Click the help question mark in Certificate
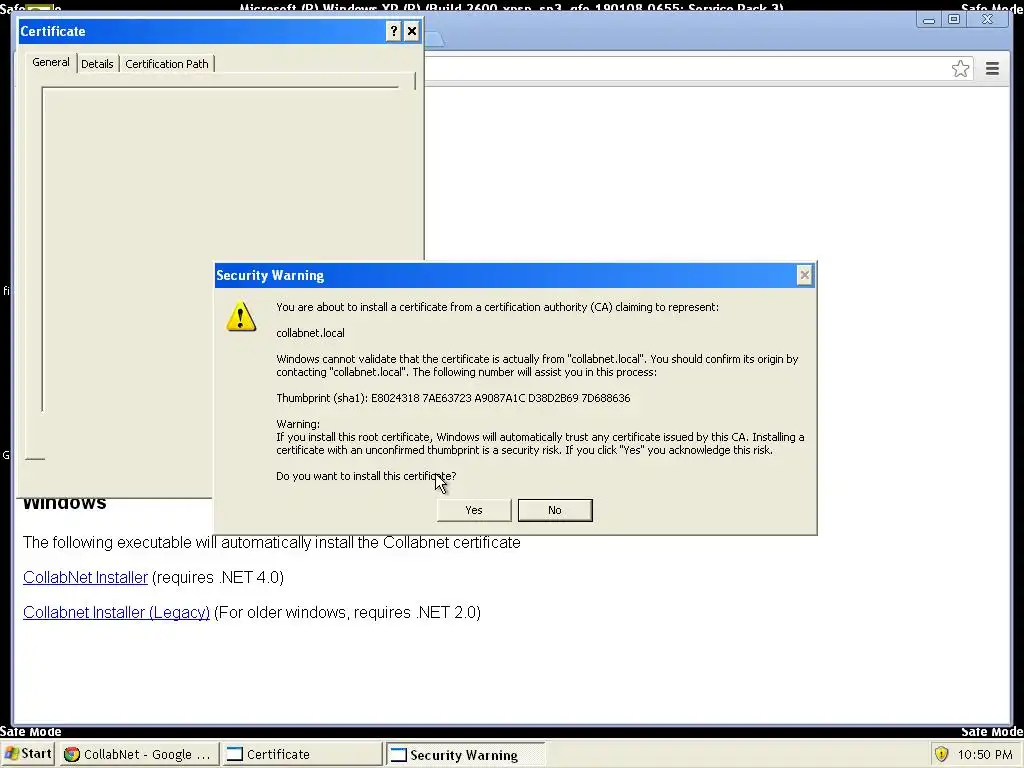Screen dimensions: 1024x768 [393, 31]
